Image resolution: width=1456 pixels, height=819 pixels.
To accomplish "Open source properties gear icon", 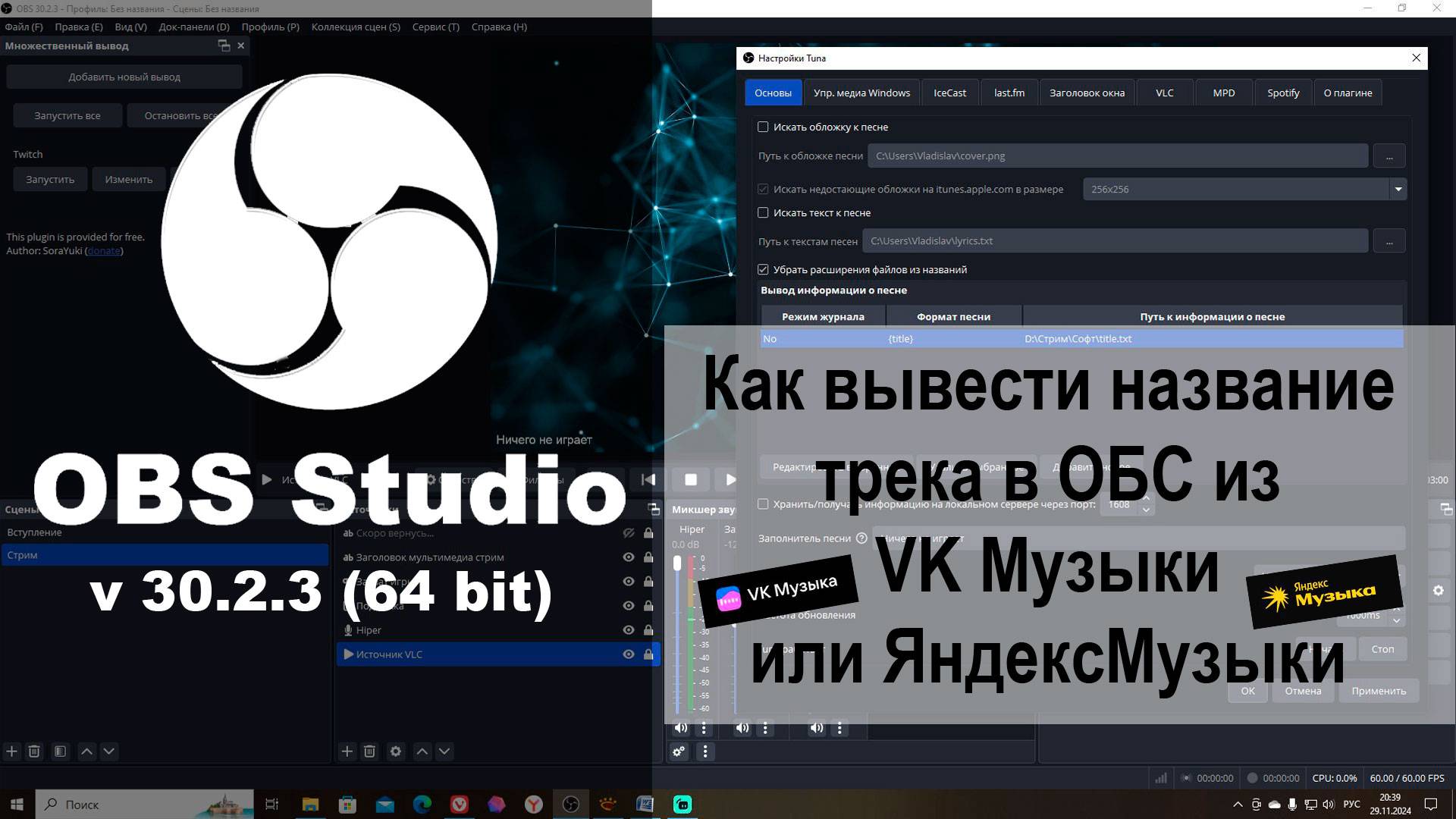I will tap(396, 752).
